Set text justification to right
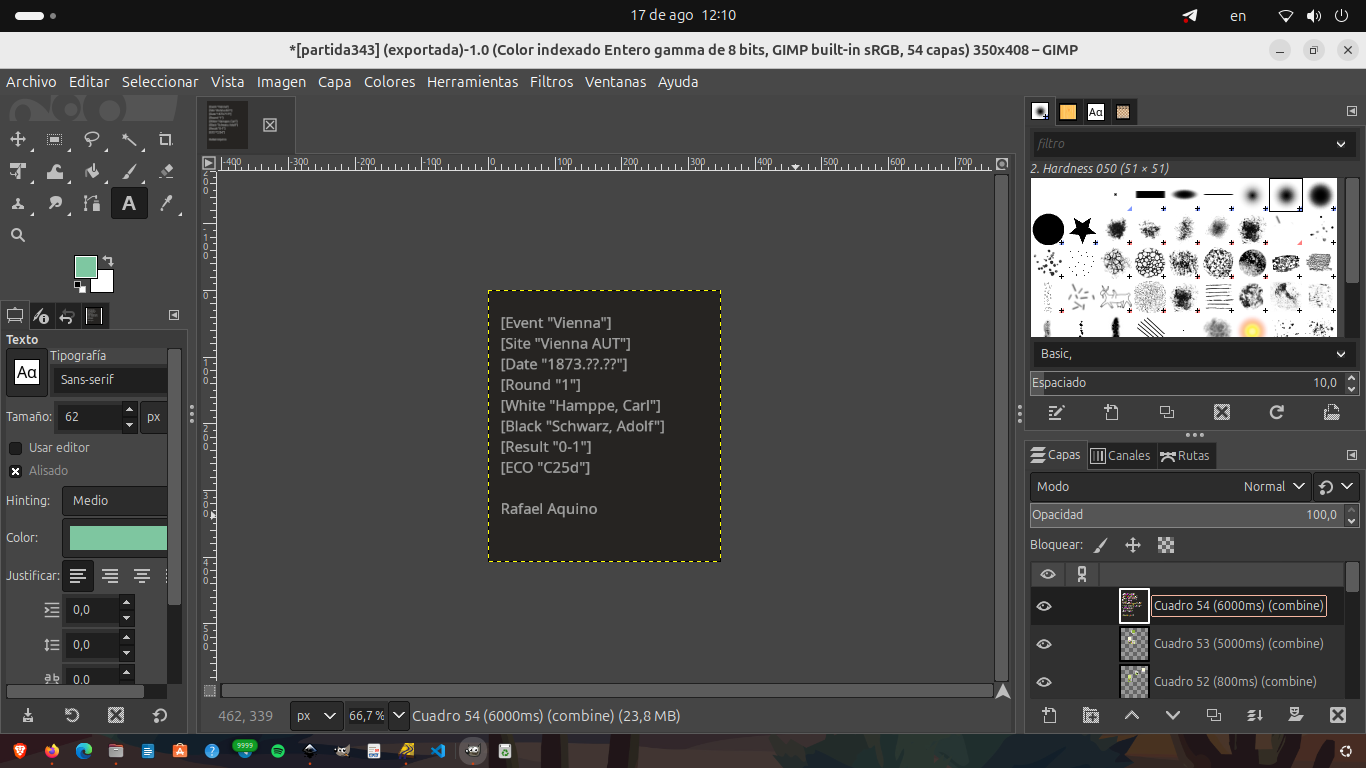 (110, 576)
